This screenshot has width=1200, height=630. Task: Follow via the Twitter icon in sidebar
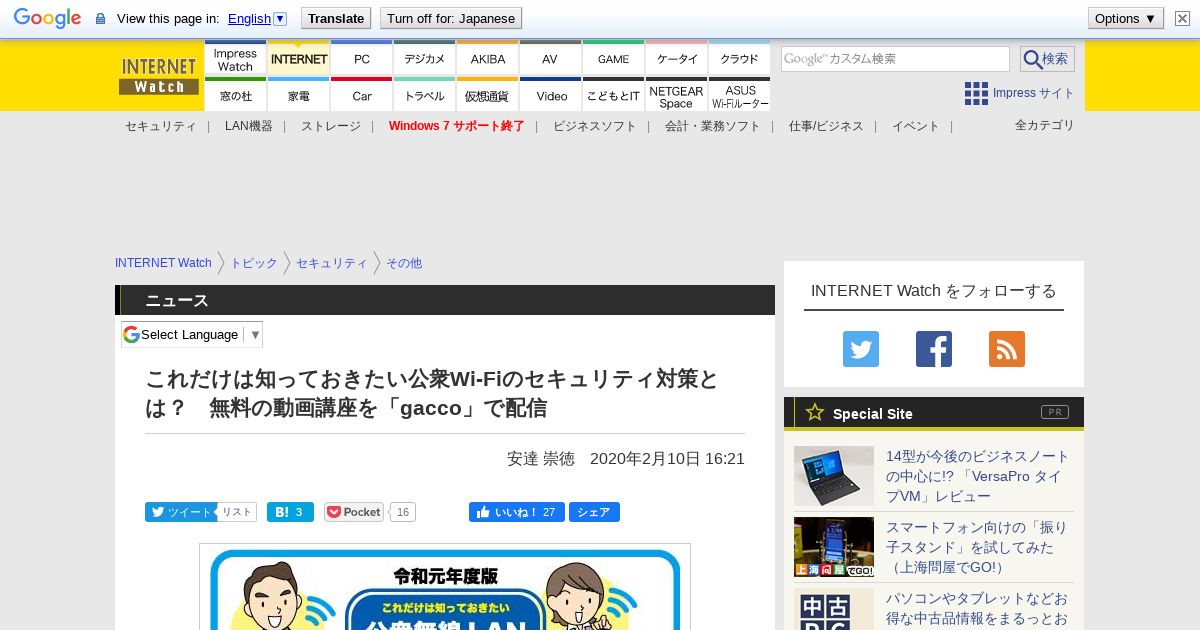click(861, 349)
